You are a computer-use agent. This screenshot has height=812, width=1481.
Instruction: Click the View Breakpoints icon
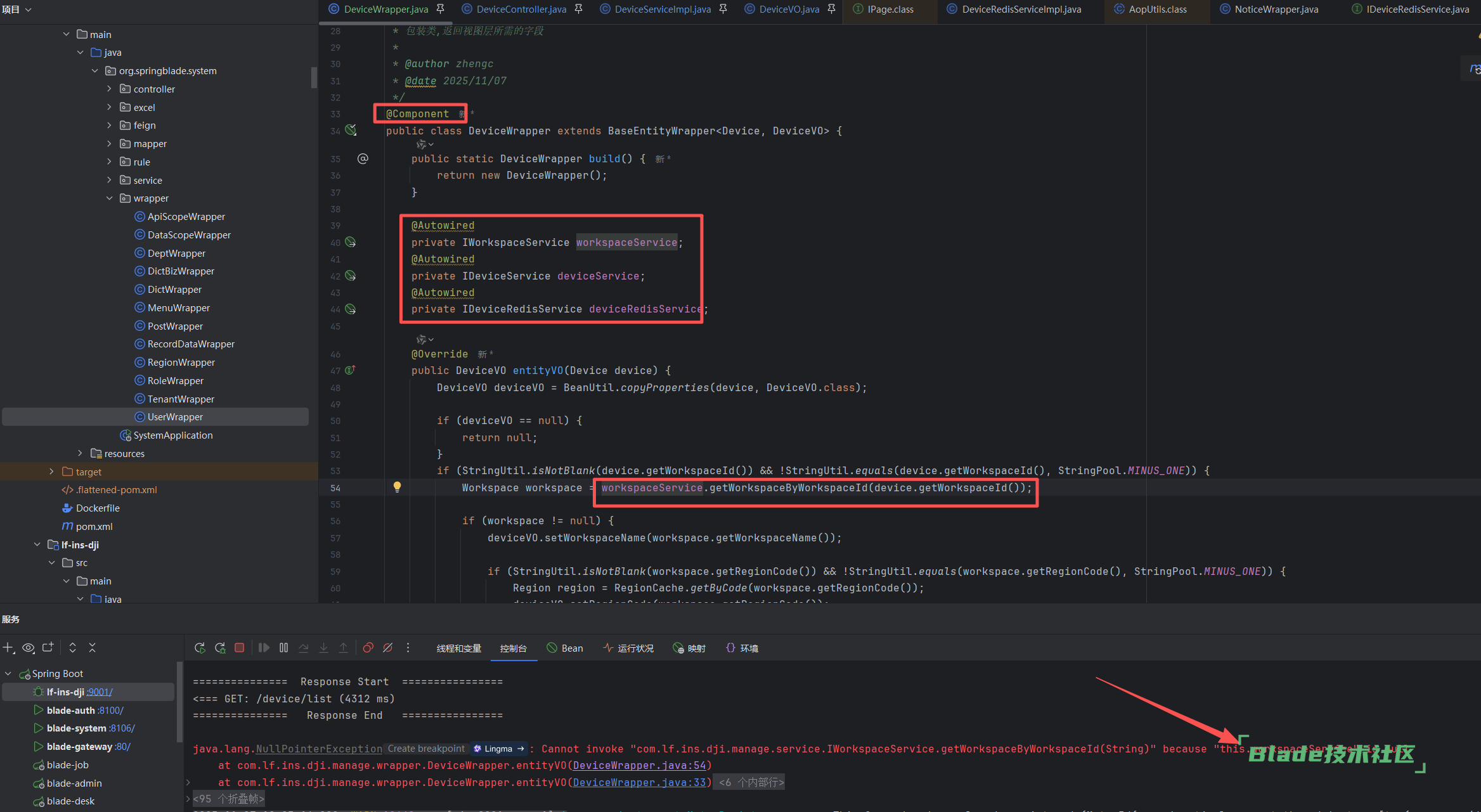[x=368, y=648]
